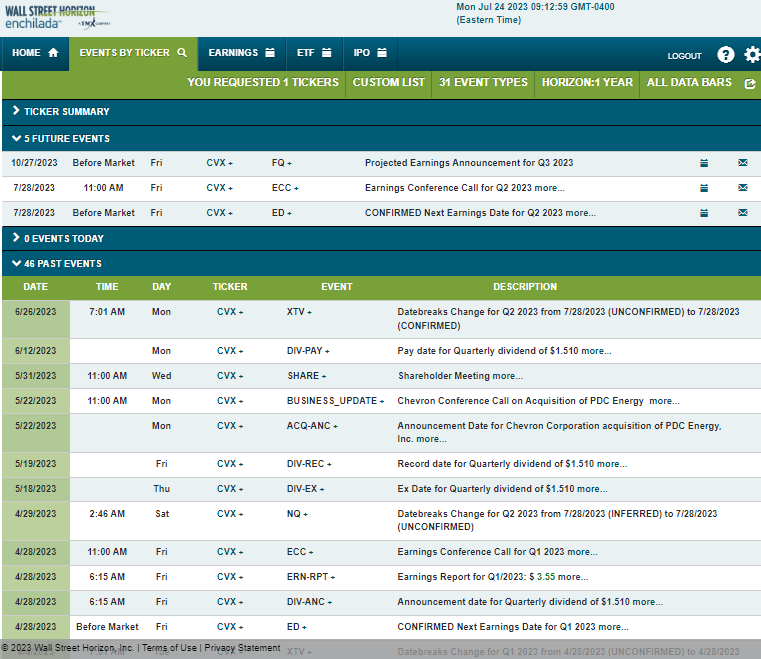
Task: Switch to the Earnings tab
Action: tap(241, 53)
